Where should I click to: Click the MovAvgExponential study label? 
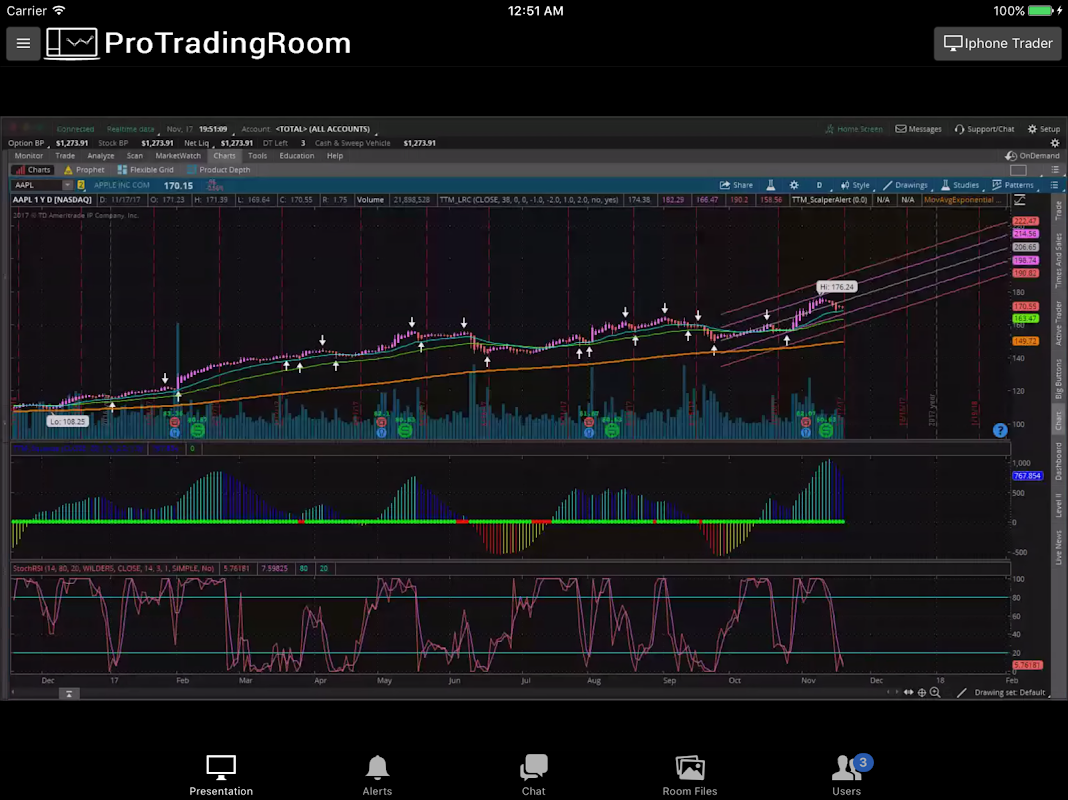tap(962, 200)
